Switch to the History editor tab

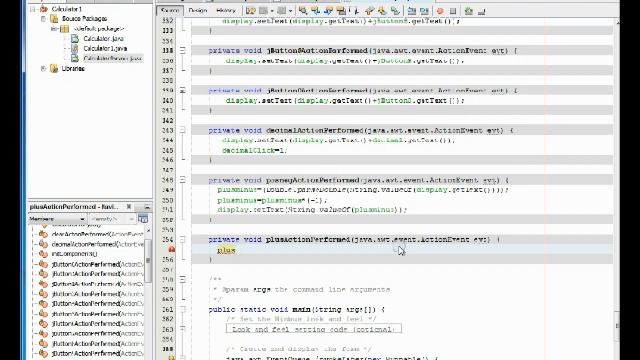tap(226, 11)
